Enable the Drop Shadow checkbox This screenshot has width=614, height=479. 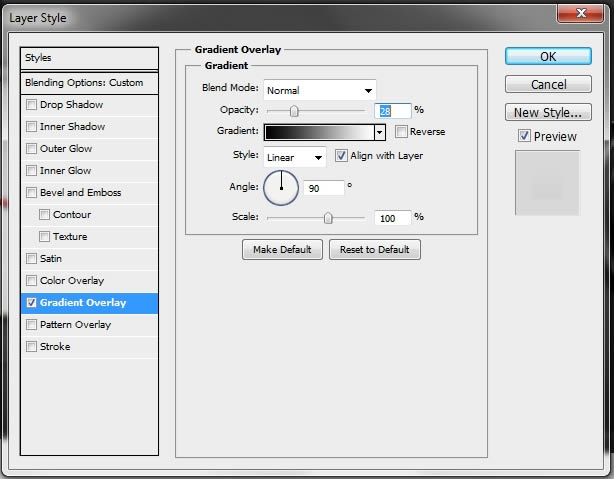point(31,105)
